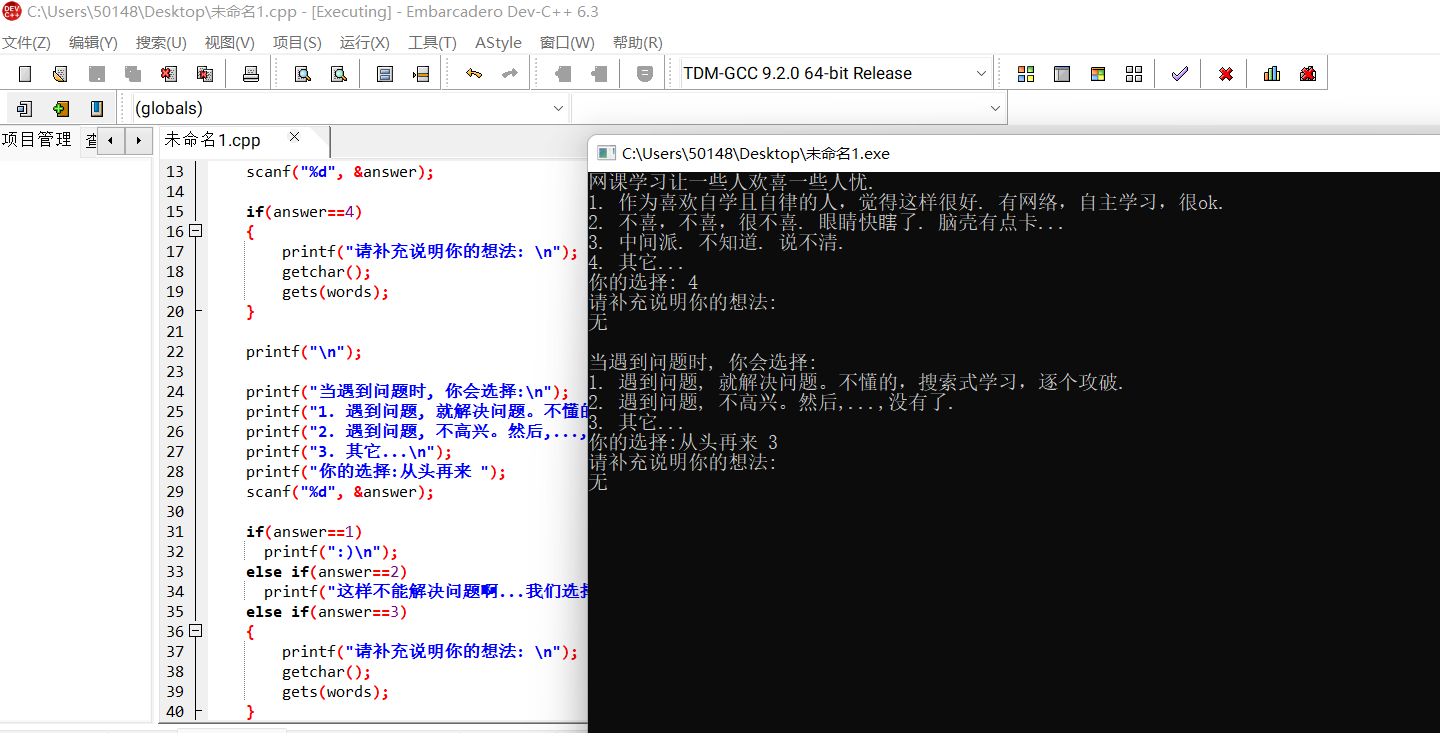Click the second grayed navigation bookmark icon
Screen dimensions: 1440x733
point(599,74)
